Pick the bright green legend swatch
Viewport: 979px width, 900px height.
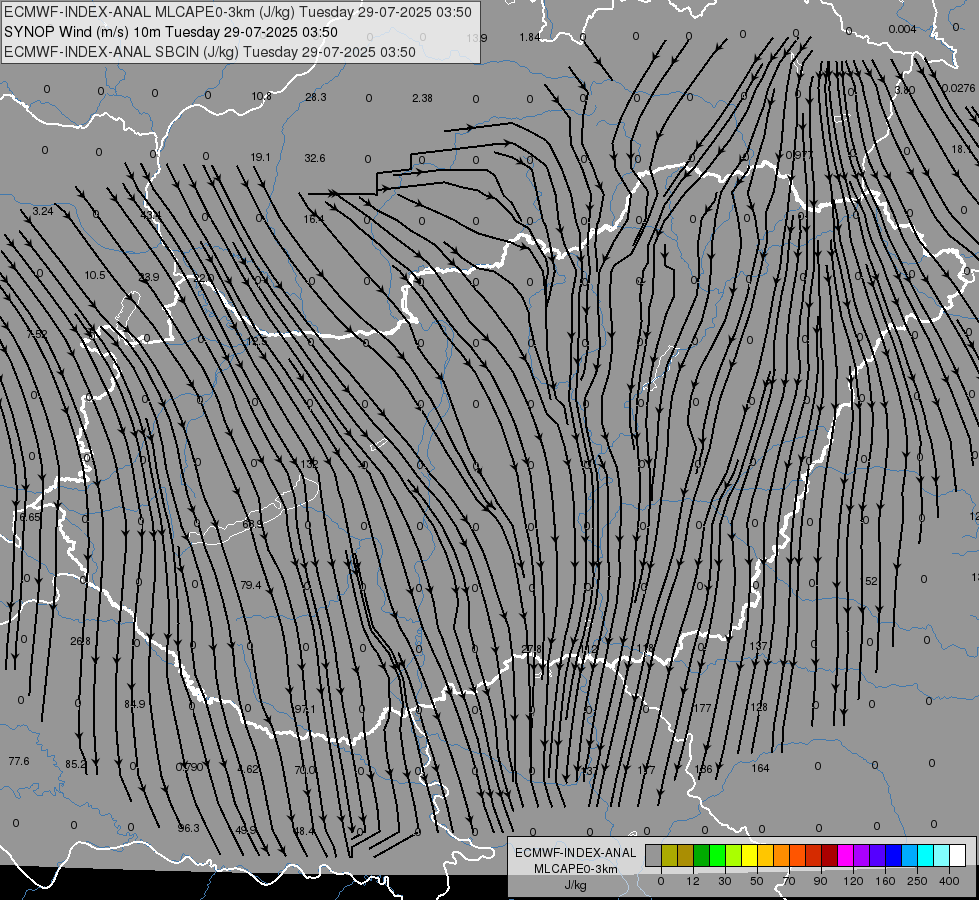coord(717,855)
